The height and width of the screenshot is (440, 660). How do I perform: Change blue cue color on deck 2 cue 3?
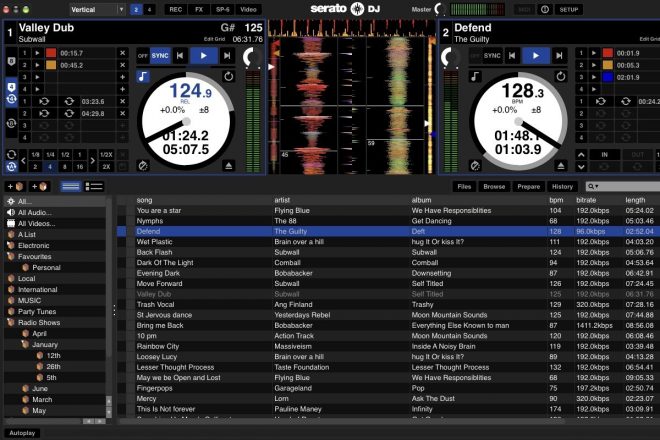tap(608, 77)
